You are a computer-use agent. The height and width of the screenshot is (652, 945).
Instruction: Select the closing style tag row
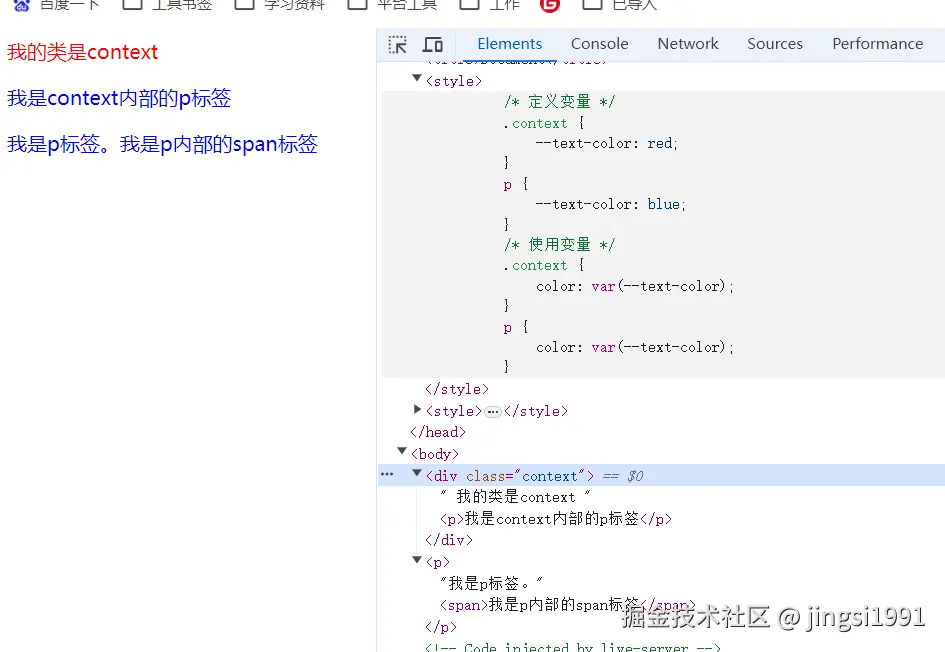pyautogui.click(x=457, y=389)
